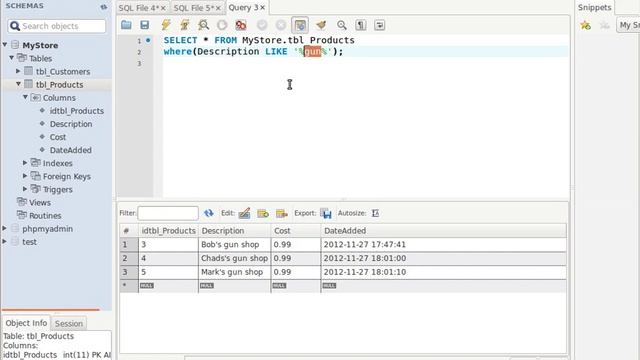
Task: Close the SQL File 5 tab
Action: click(x=218, y=8)
